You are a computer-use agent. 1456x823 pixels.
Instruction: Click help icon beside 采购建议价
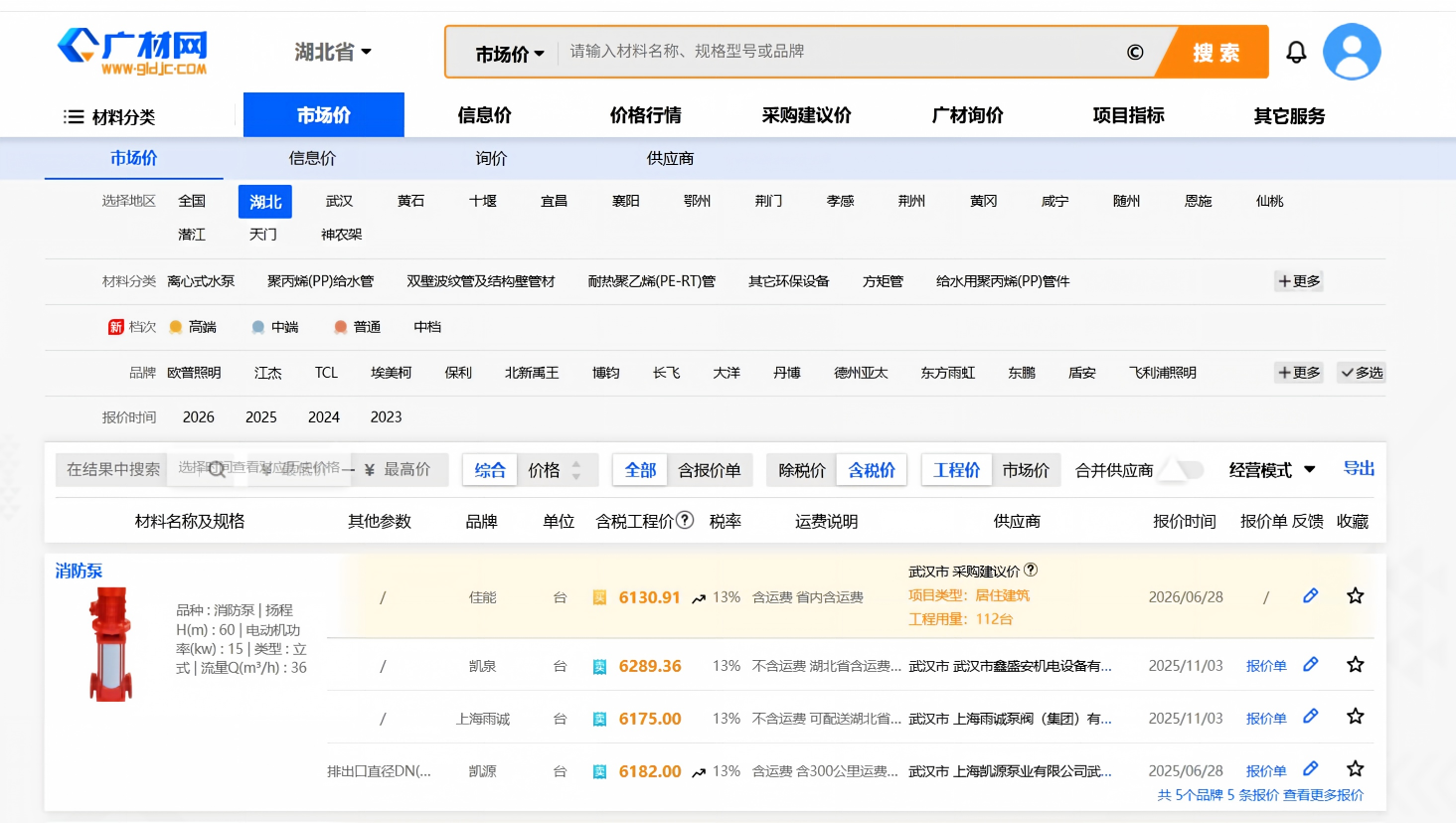[1031, 570]
